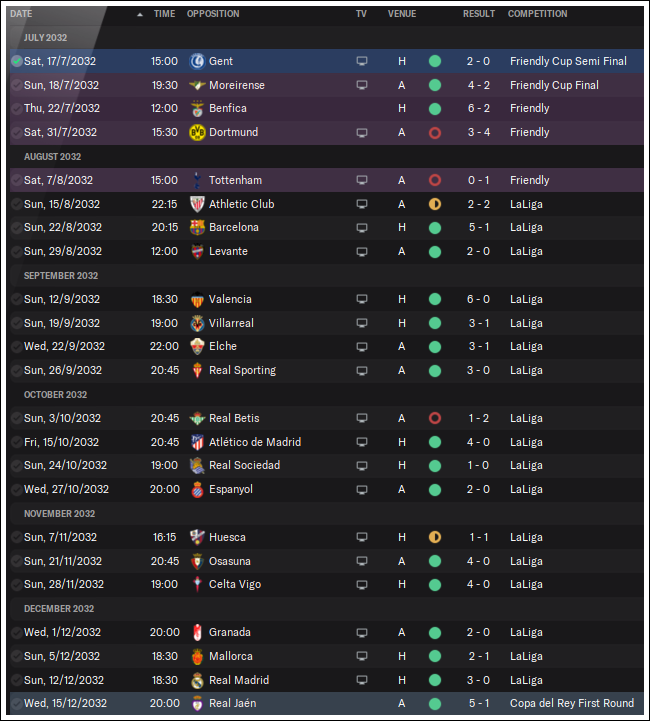The height and width of the screenshot is (721, 650).
Task: Sort by the COMPETITION column header
Action: coord(537,14)
